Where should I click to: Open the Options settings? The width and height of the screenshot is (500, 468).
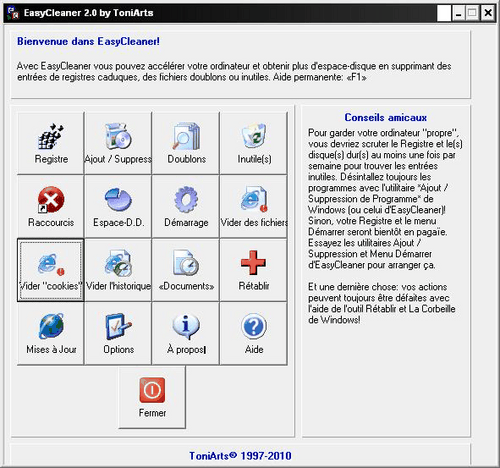(x=118, y=333)
